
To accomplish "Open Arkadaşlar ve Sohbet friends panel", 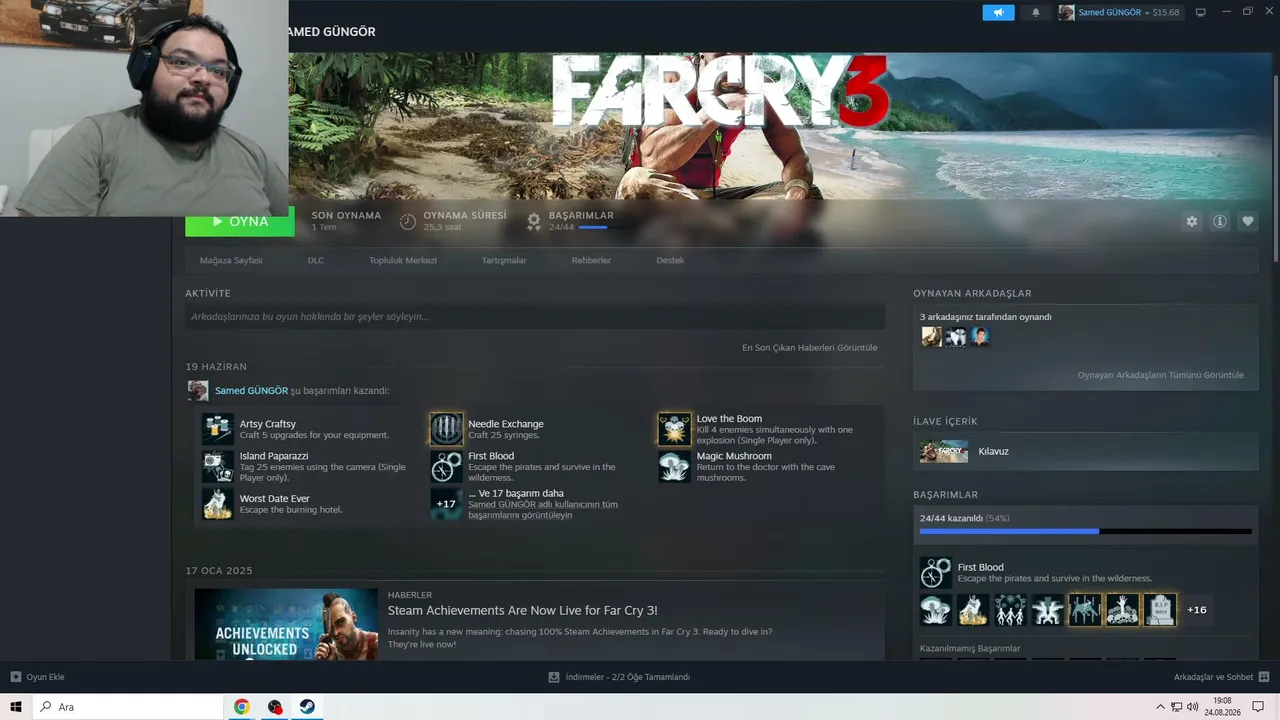I will [1222, 677].
